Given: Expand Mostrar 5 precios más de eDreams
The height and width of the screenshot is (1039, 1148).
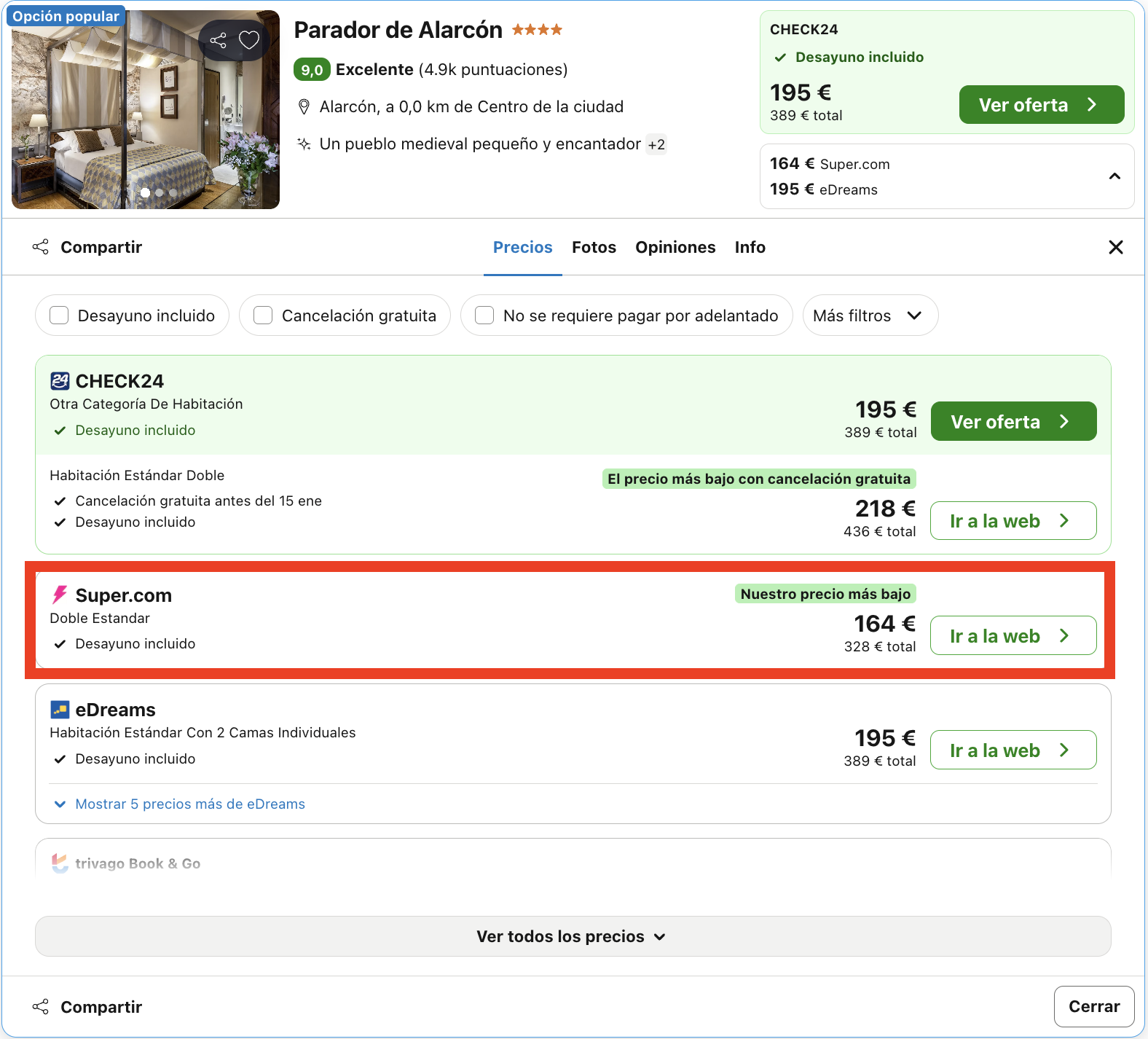Looking at the screenshot, I should point(179,804).
